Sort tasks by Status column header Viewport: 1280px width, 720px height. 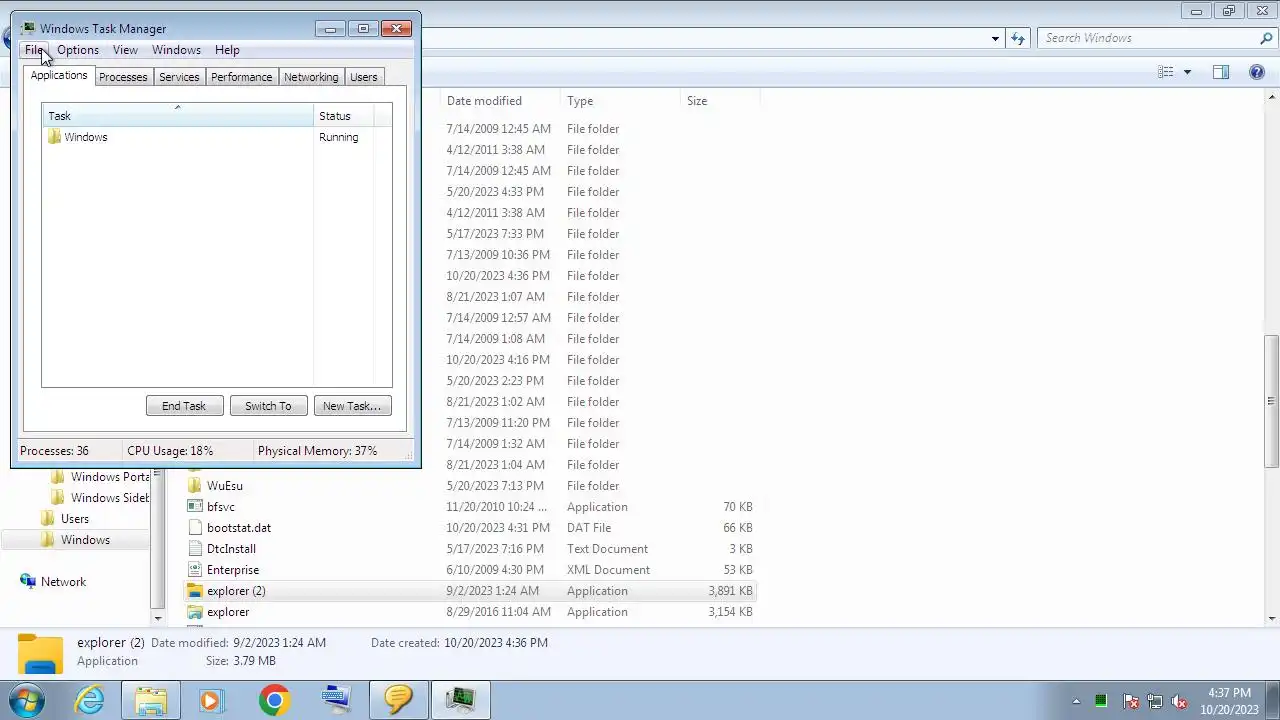click(x=344, y=116)
